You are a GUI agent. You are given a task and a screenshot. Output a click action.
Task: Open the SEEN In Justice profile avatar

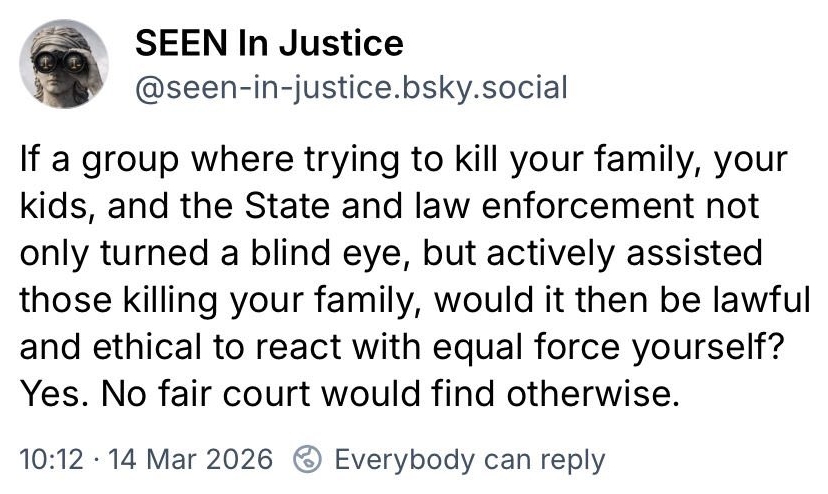pos(64,65)
